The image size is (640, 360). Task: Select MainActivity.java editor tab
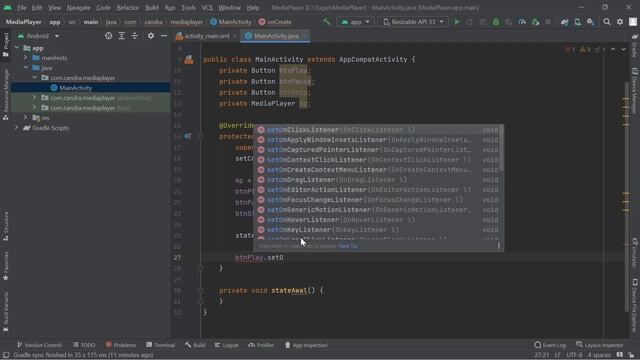[275, 36]
